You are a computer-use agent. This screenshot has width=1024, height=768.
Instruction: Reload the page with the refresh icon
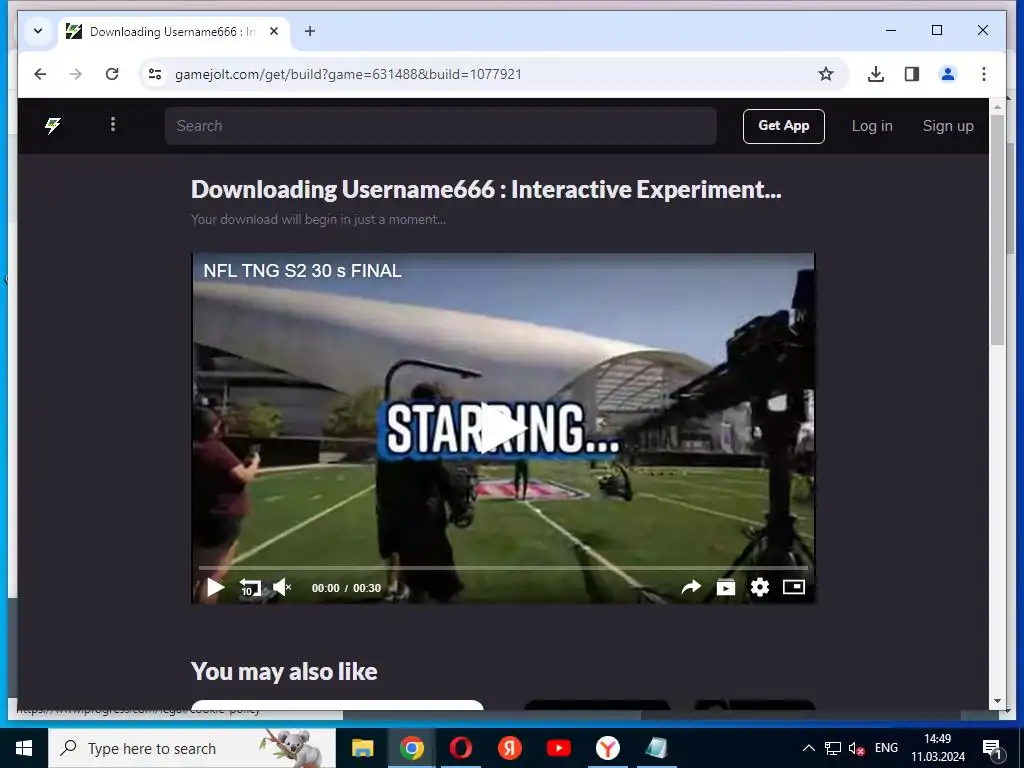coord(112,74)
